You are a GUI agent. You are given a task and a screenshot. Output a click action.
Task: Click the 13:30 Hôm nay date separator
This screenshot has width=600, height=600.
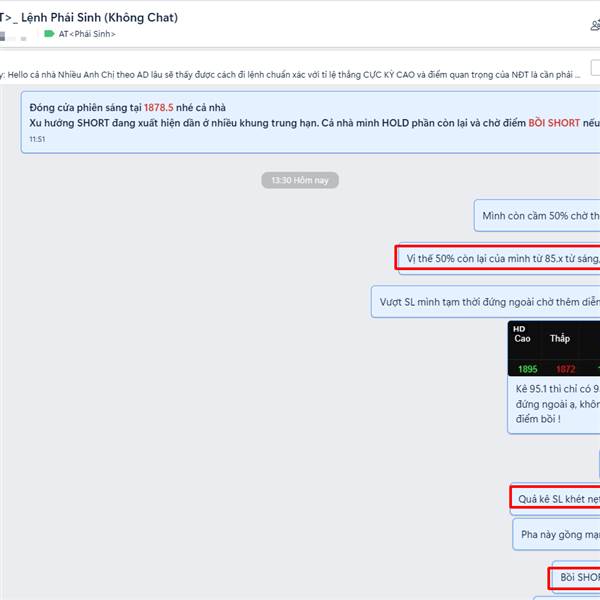point(300,180)
